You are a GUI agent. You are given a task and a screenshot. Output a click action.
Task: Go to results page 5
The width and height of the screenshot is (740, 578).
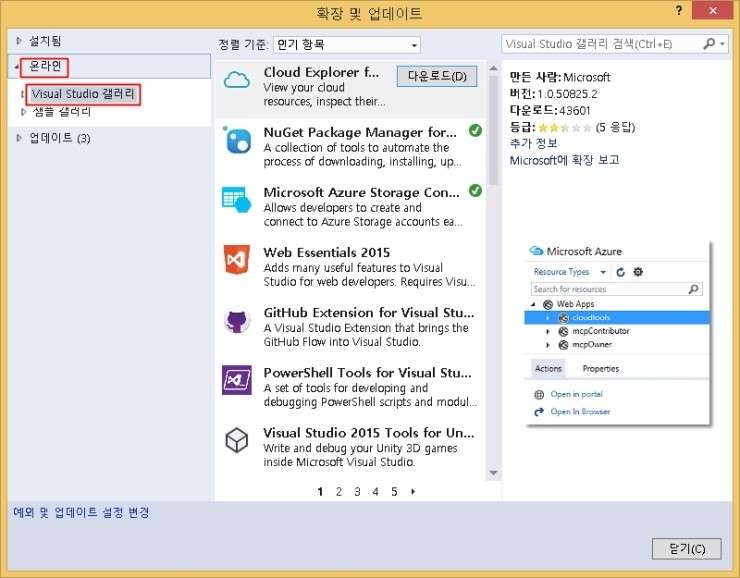pyautogui.click(x=394, y=492)
